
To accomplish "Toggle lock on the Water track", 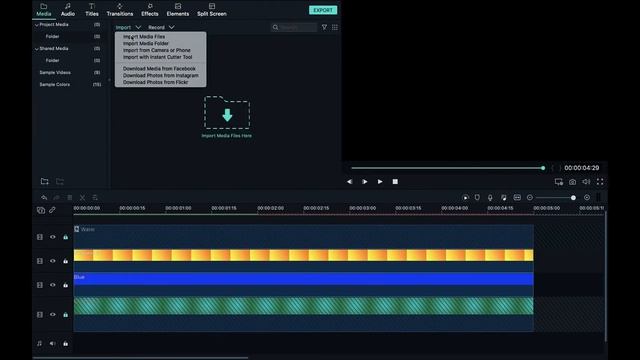I will point(65,237).
